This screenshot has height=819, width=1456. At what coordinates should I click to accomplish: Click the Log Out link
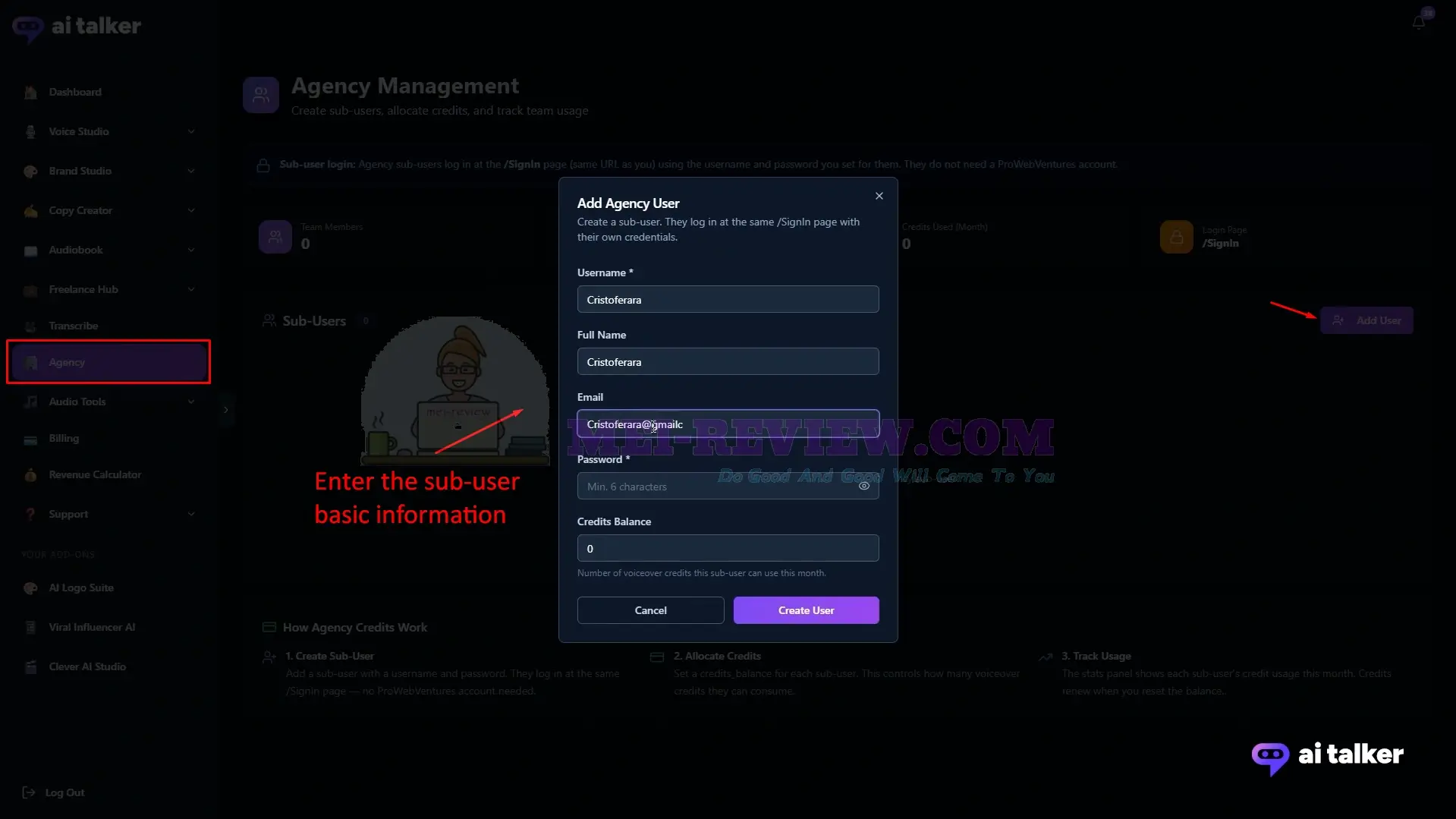point(64,792)
